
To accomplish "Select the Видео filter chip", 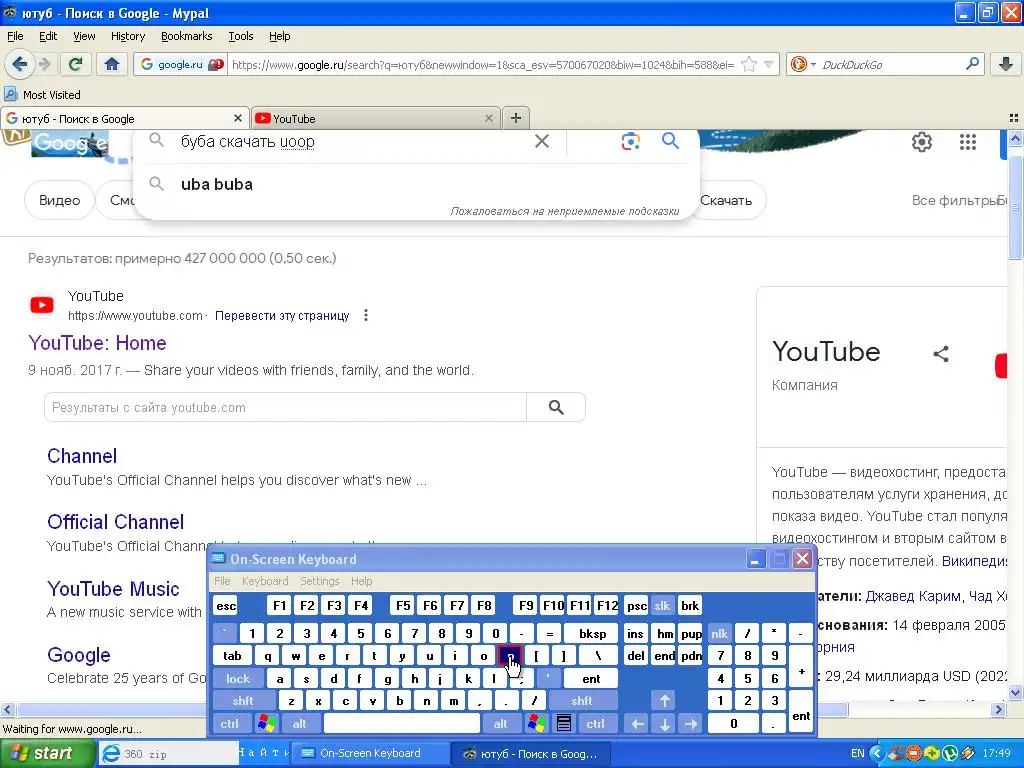I will click(x=59, y=200).
